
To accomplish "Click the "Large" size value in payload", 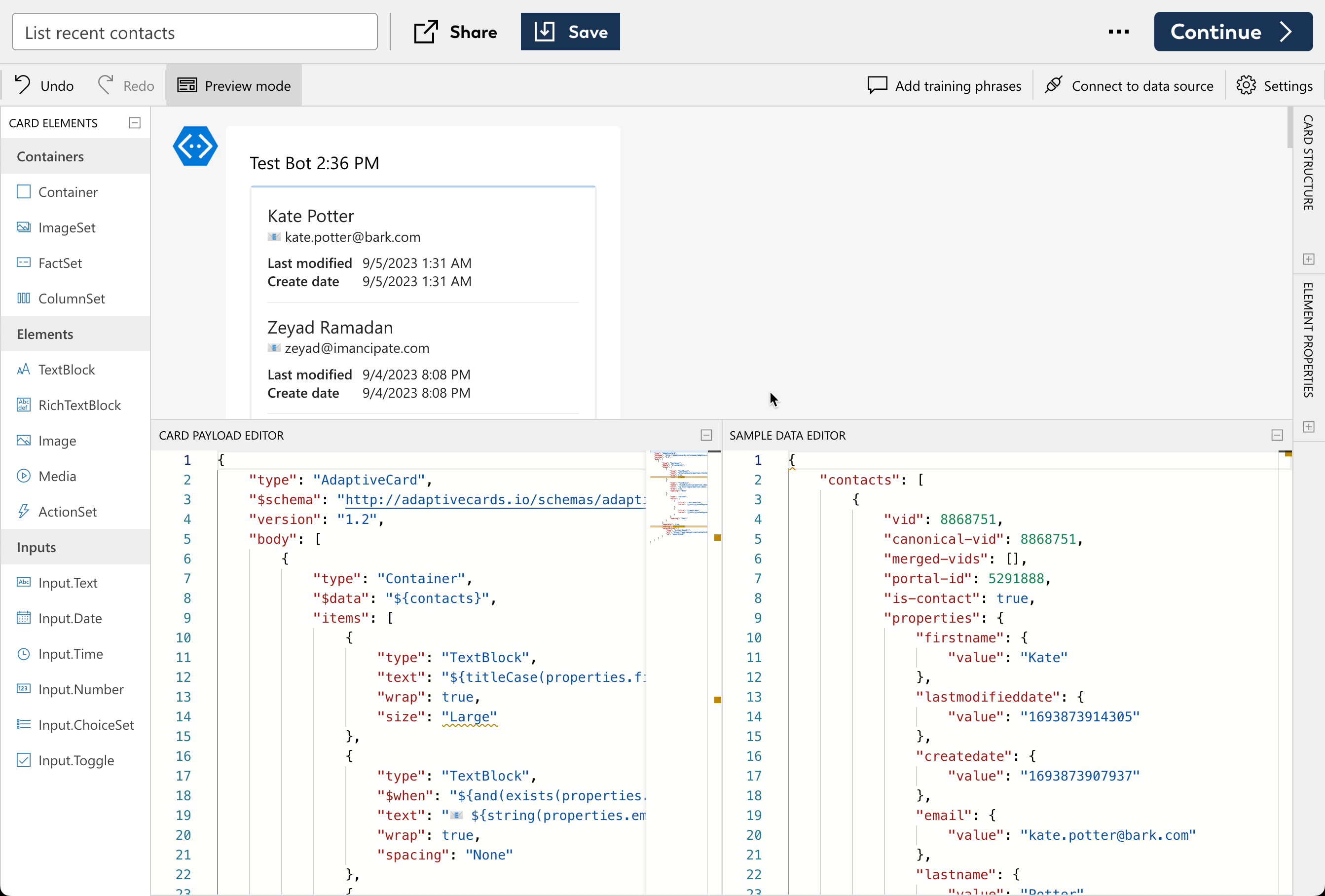I will click(x=469, y=717).
